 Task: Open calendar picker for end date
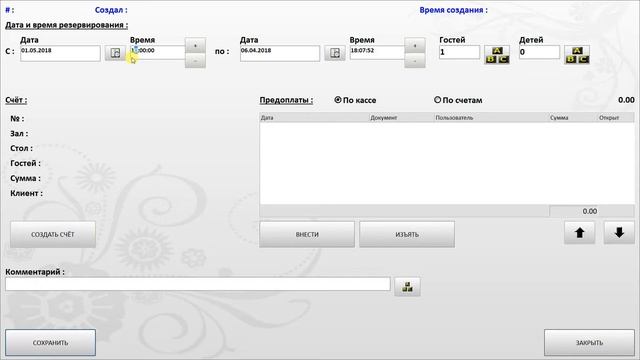(x=335, y=53)
